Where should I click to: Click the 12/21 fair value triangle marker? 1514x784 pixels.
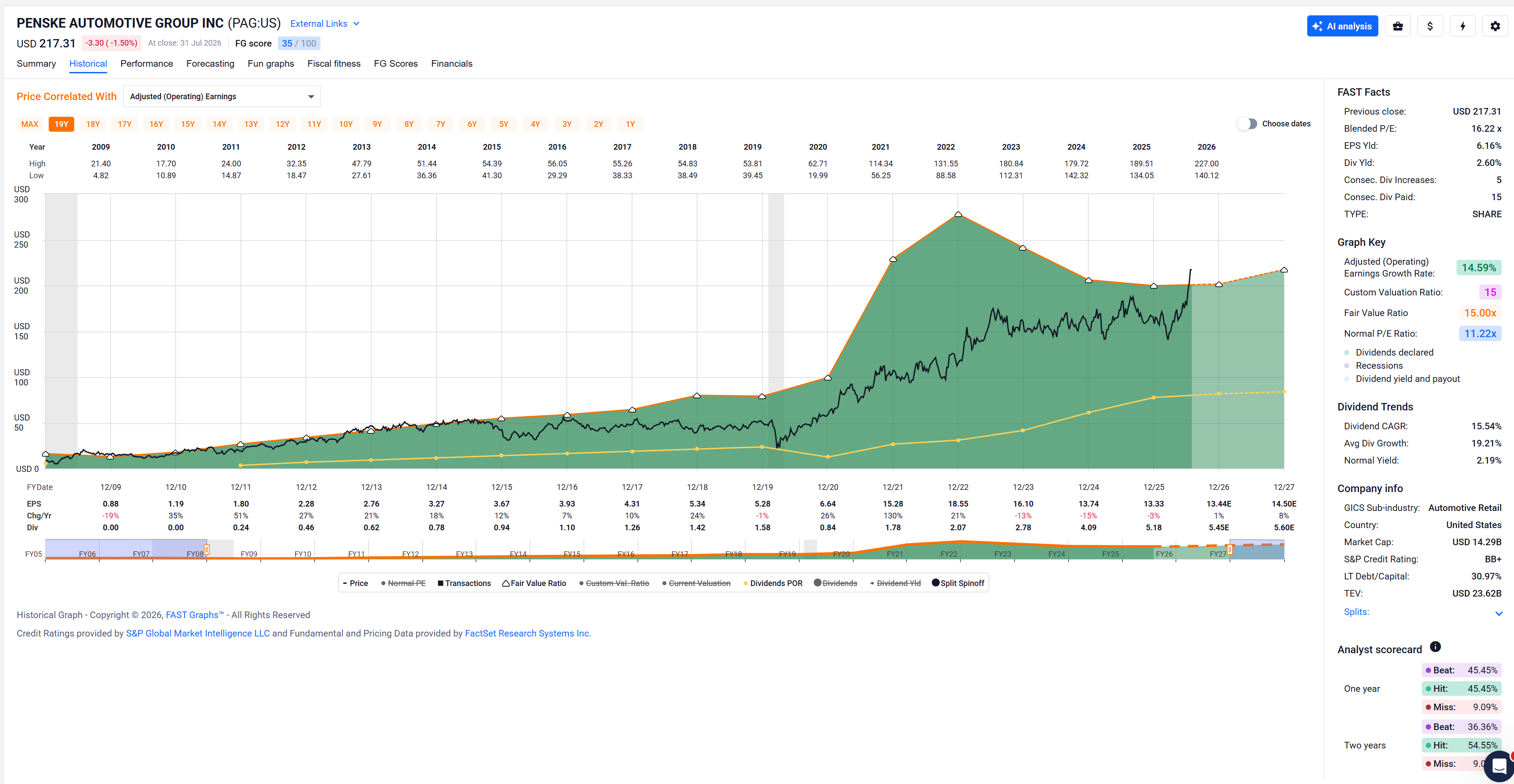pyautogui.click(x=893, y=259)
